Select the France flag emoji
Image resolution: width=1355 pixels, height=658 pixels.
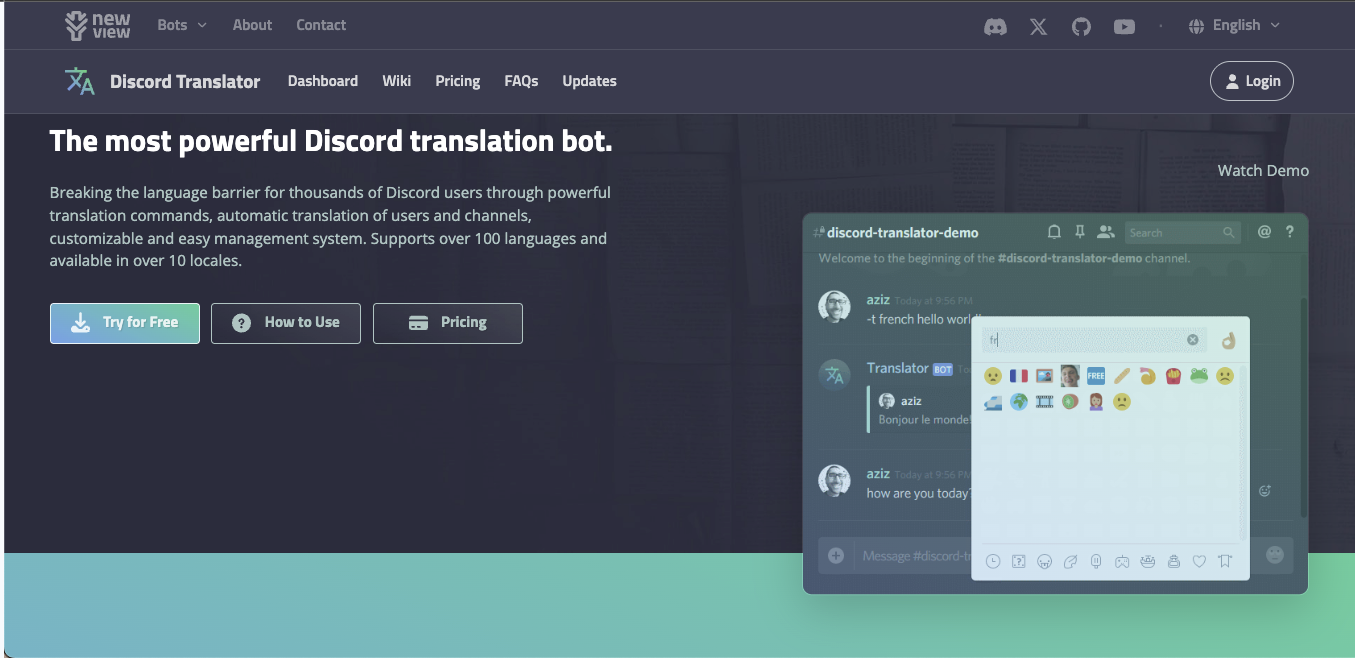pos(1019,376)
